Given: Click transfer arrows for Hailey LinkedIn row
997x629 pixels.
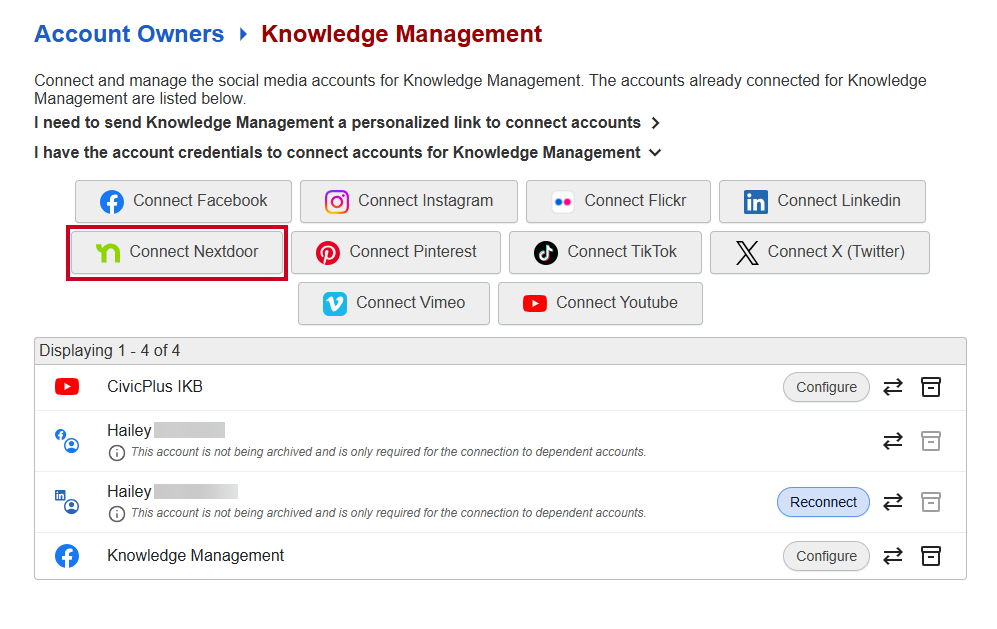Looking at the screenshot, I should pyautogui.click(x=893, y=502).
